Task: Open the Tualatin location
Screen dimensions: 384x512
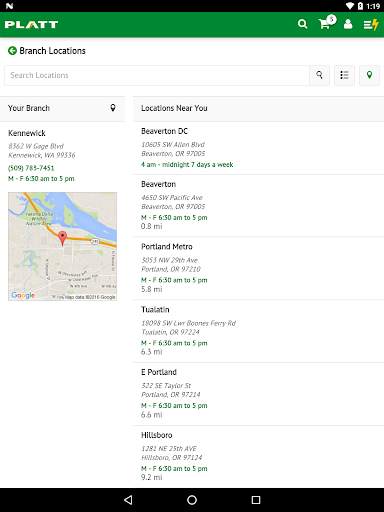Action: click(x=258, y=331)
